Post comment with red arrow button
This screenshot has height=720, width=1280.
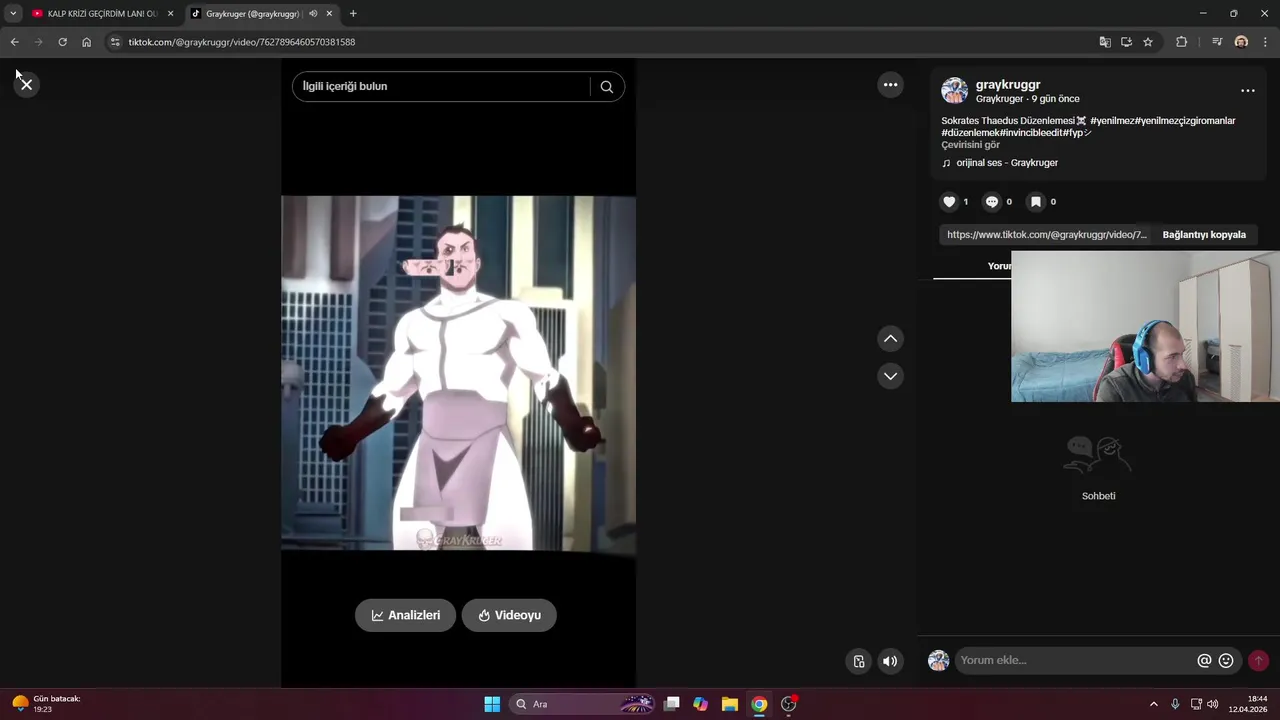tap(1258, 661)
